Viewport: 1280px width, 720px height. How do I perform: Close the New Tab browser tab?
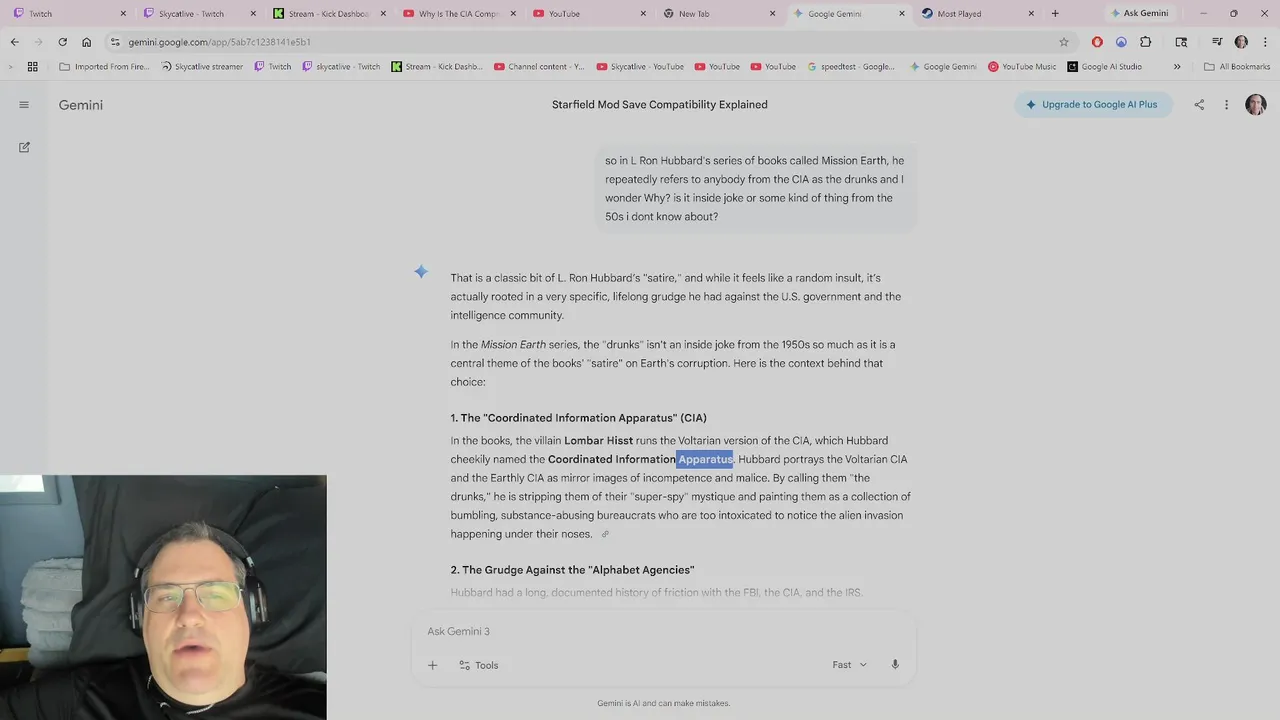pyautogui.click(x=772, y=14)
